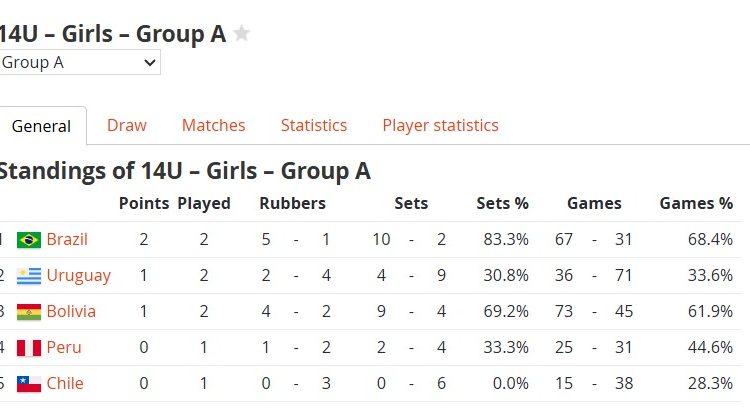Click the Brazil flag icon
This screenshot has width=750, height=420.
(x=29, y=240)
